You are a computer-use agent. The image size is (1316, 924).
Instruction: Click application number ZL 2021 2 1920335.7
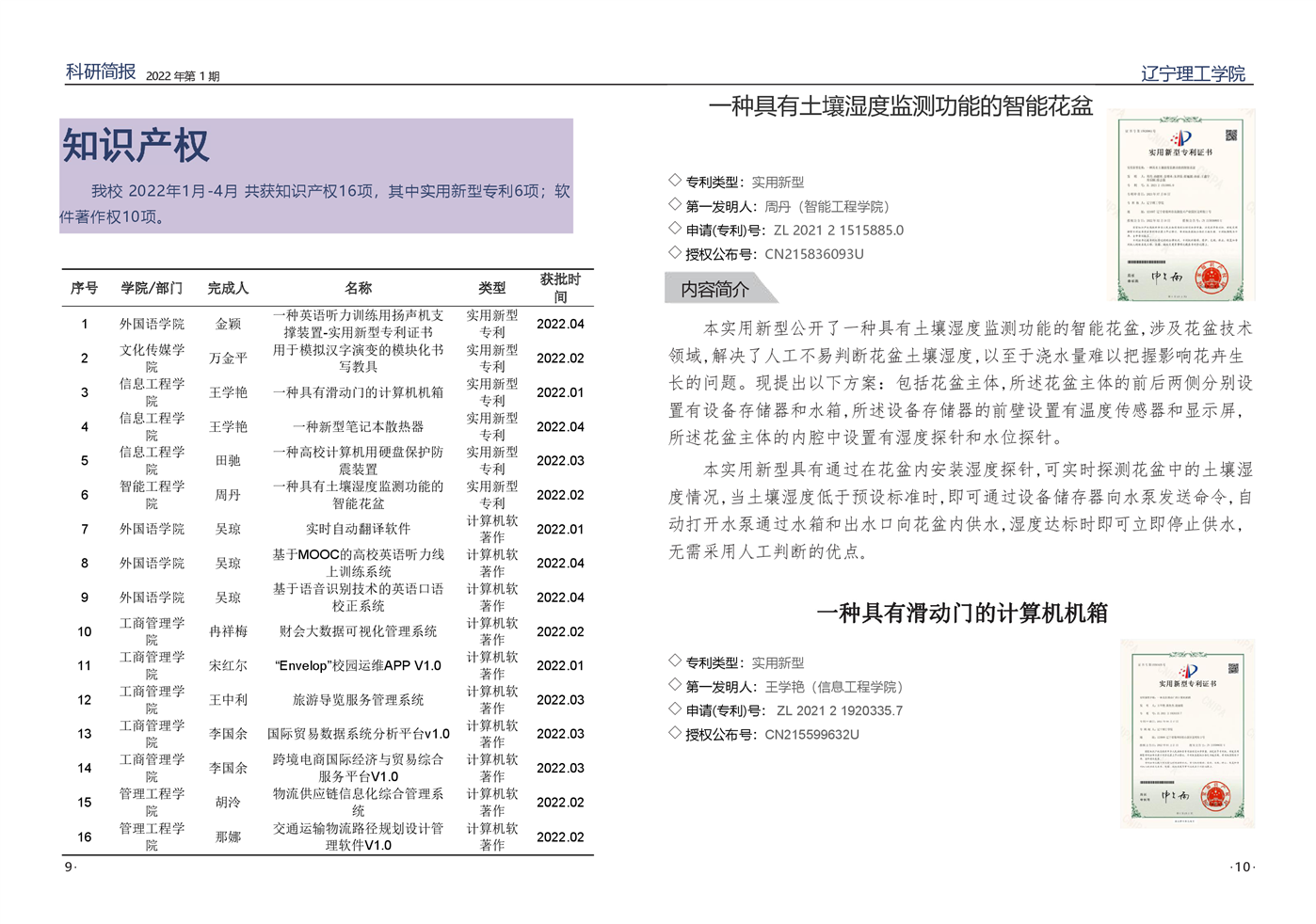coord(840,710)
